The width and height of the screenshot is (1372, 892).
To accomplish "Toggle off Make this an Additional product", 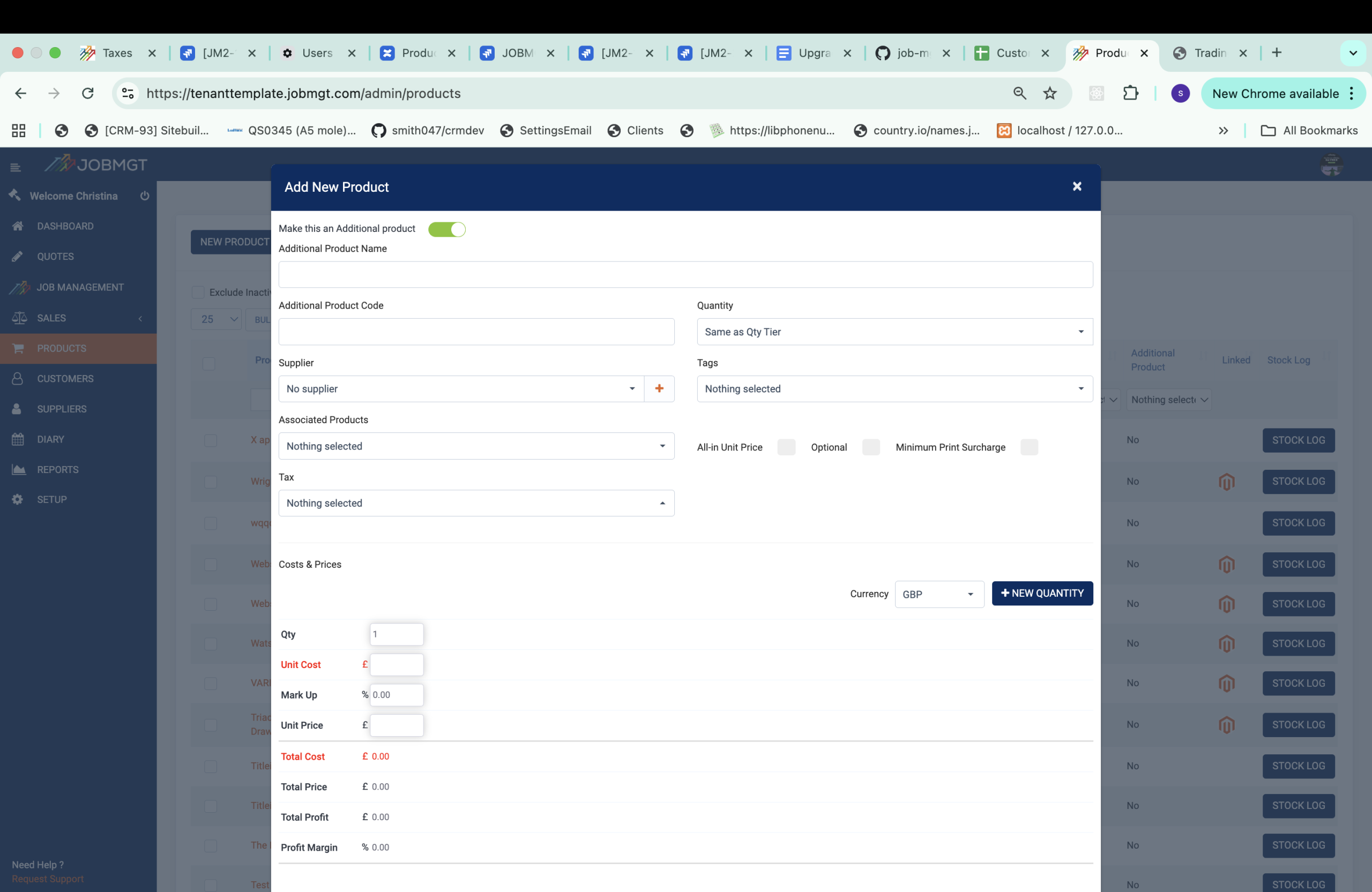I will [447, 229].
